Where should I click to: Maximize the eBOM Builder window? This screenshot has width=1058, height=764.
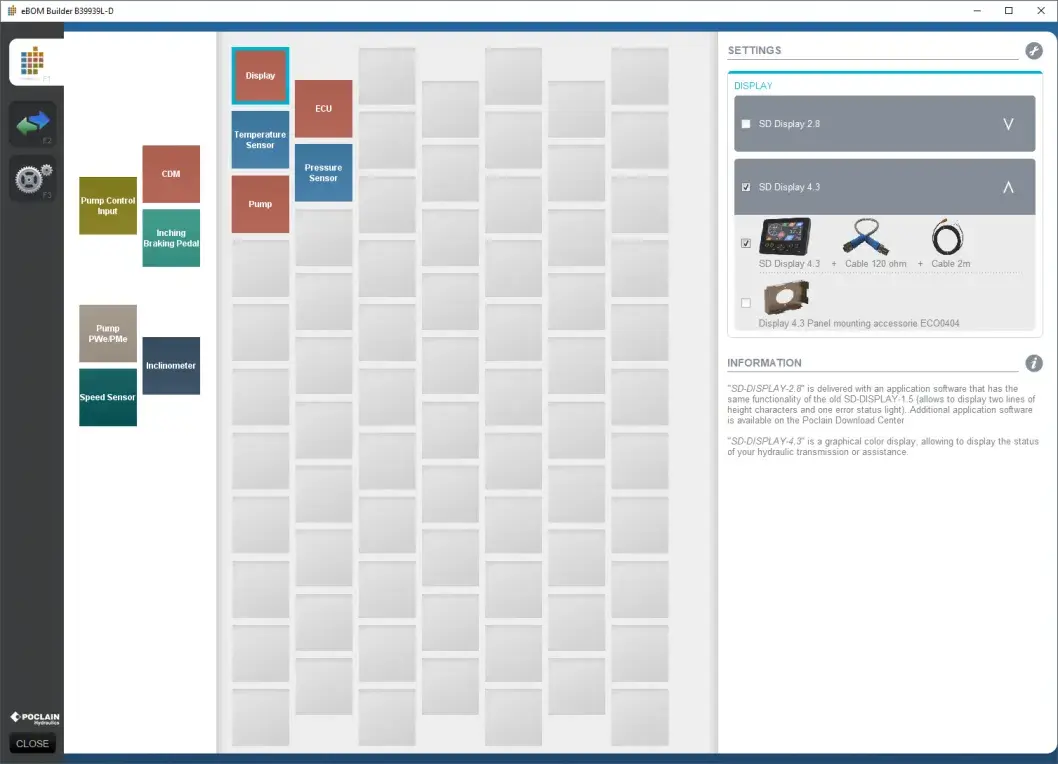click(1009, 11)
